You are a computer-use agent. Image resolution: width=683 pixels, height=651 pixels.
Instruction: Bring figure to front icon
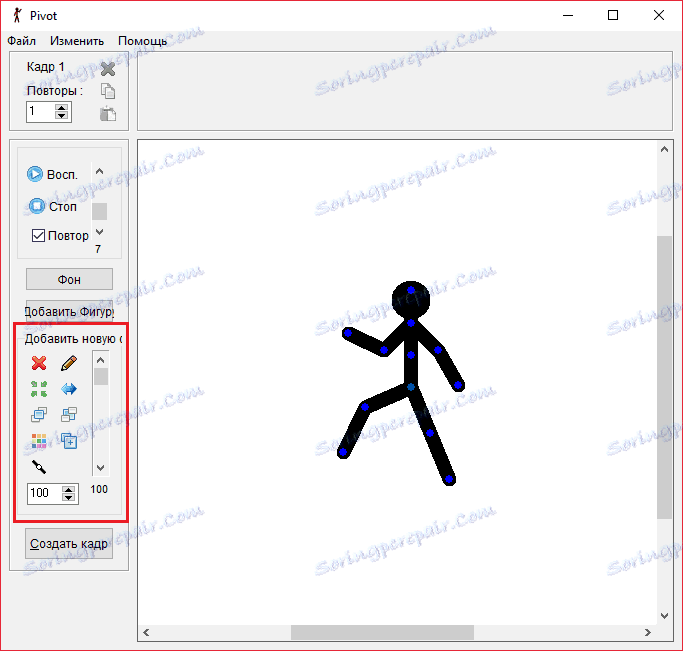(x=39, y=415)
